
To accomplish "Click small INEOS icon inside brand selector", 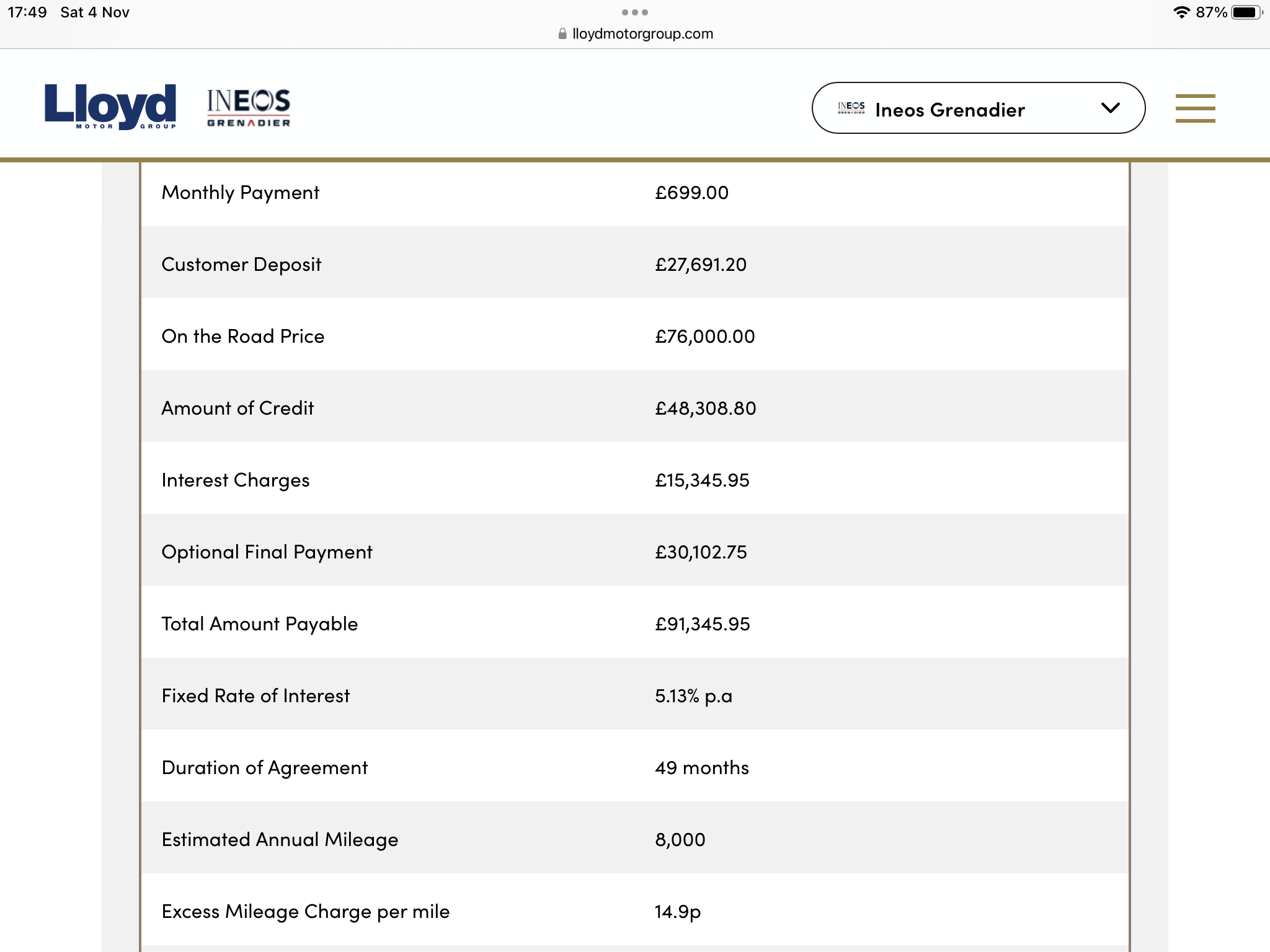I will pos(851,108).
